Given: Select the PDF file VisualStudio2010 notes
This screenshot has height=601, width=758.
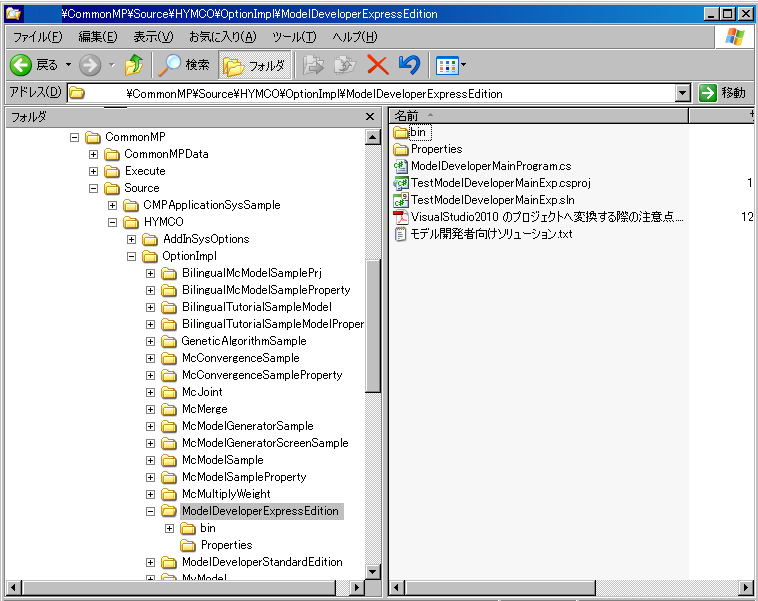Looking at the screenshot, I should click(x=546, y=217).
